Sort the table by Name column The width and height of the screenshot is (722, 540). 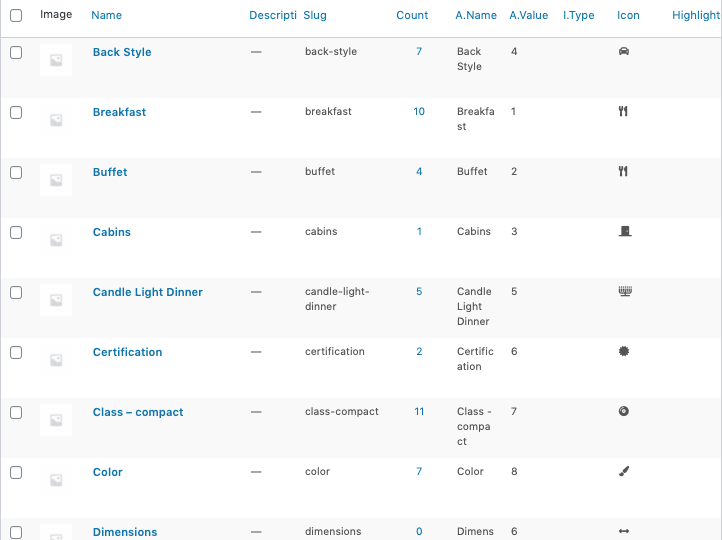[x=106, y=15]
